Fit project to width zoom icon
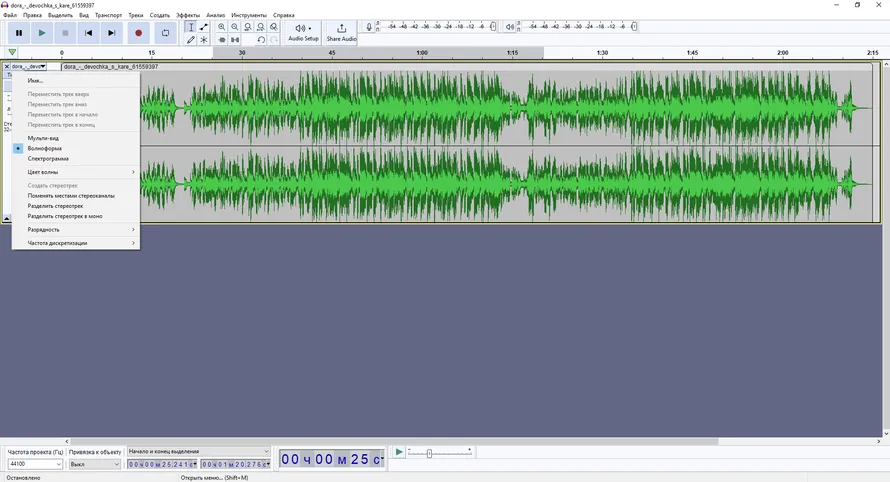 261,27
